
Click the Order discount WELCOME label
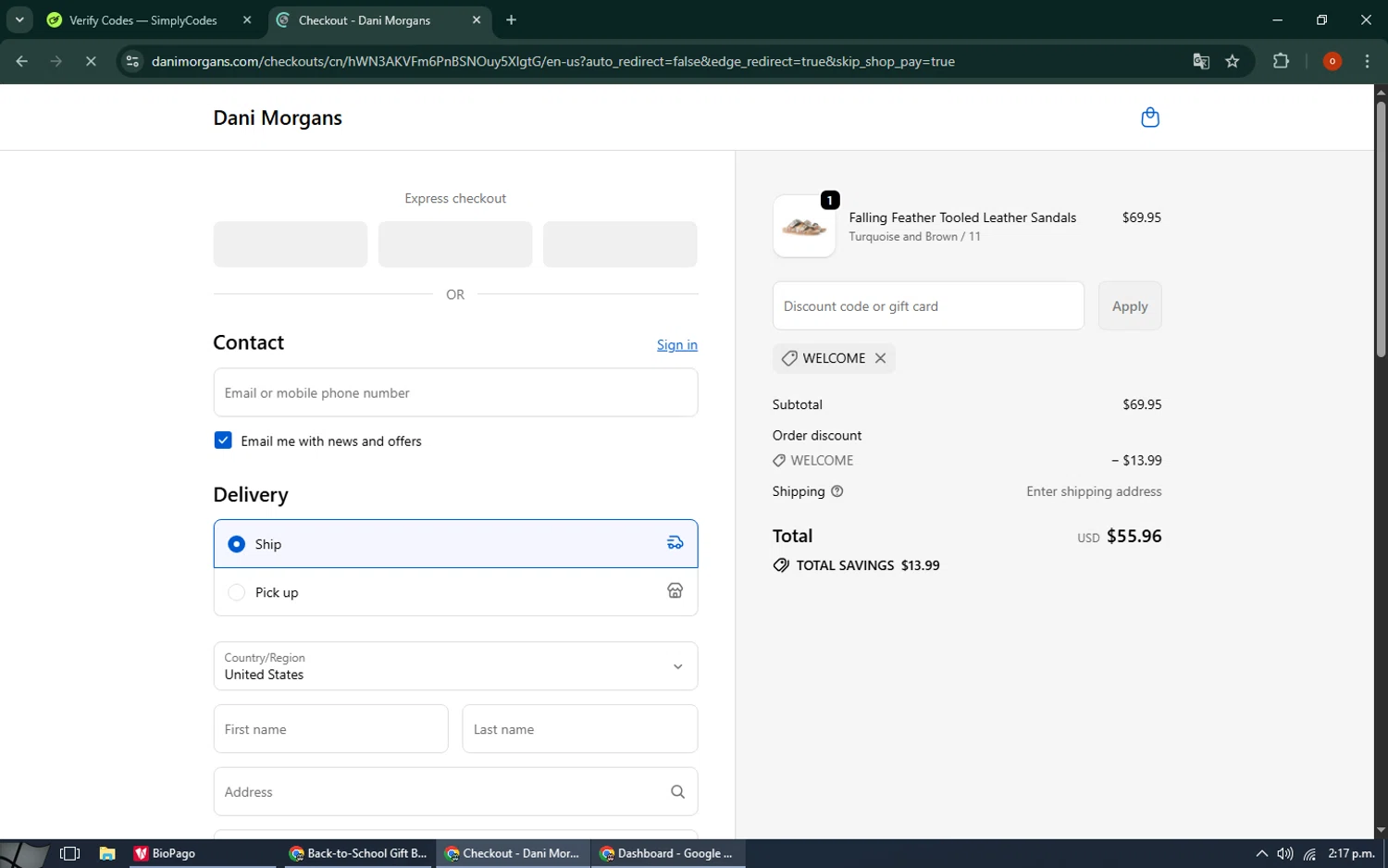click(x=822, y=460)
